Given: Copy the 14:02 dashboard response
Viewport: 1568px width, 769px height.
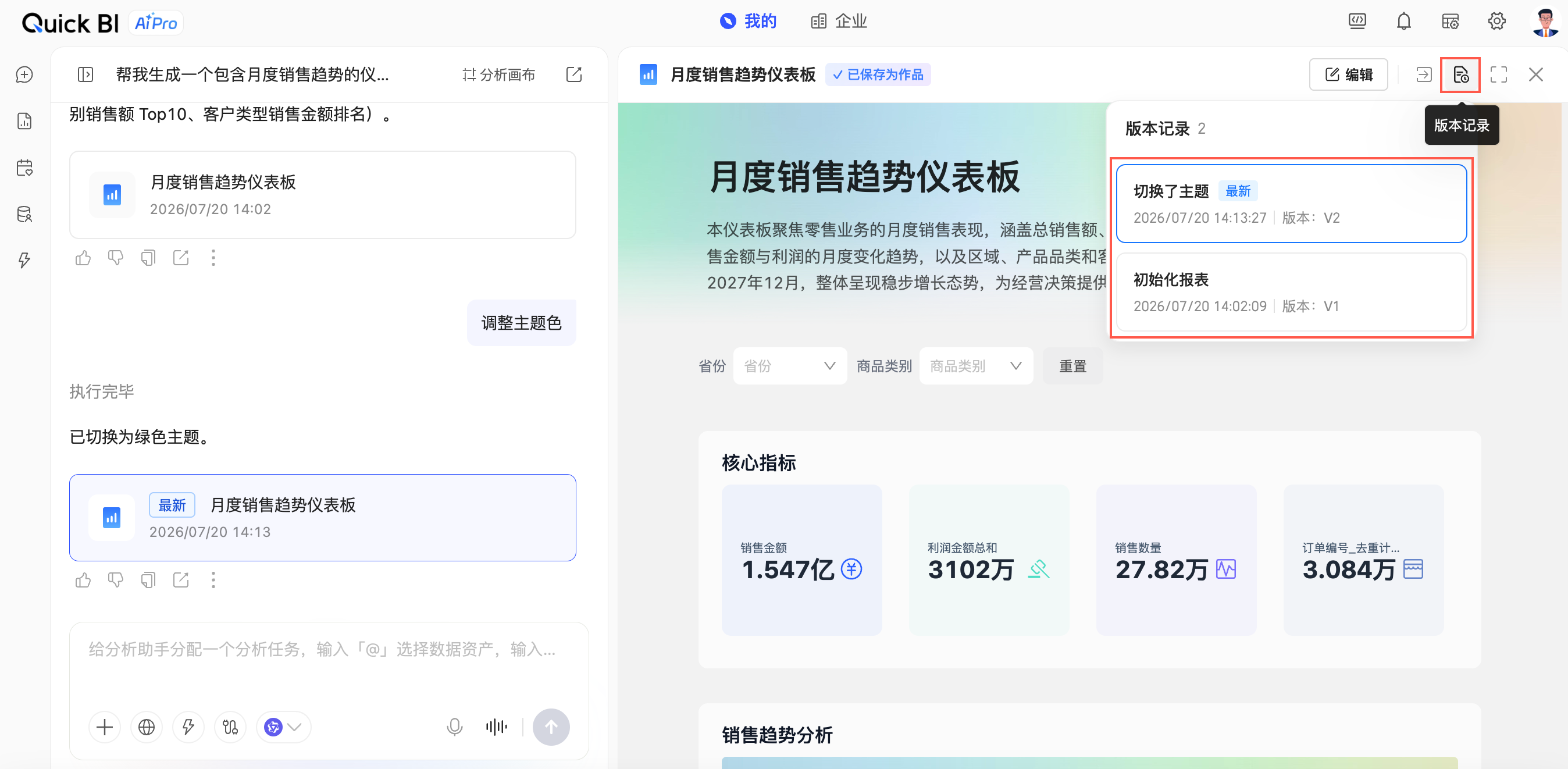Looking at the screenshot, I should tap(148, 258).
